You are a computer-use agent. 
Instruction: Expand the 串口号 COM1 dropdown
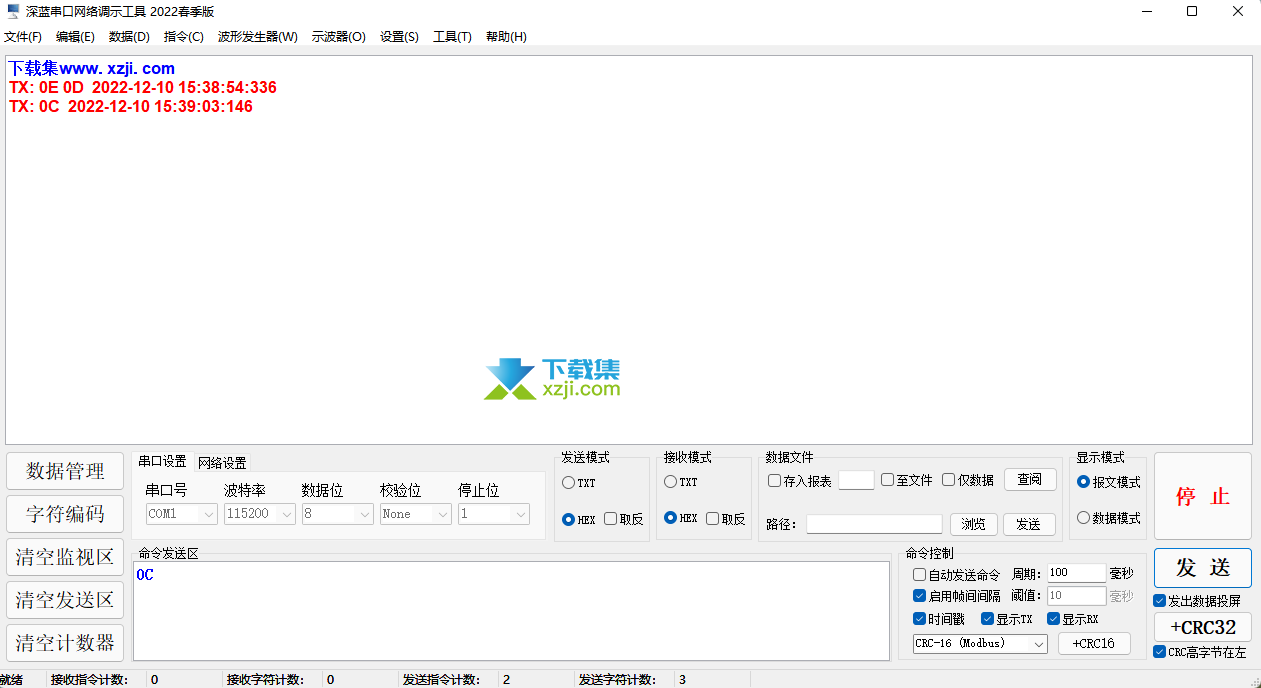coord(209,514)
